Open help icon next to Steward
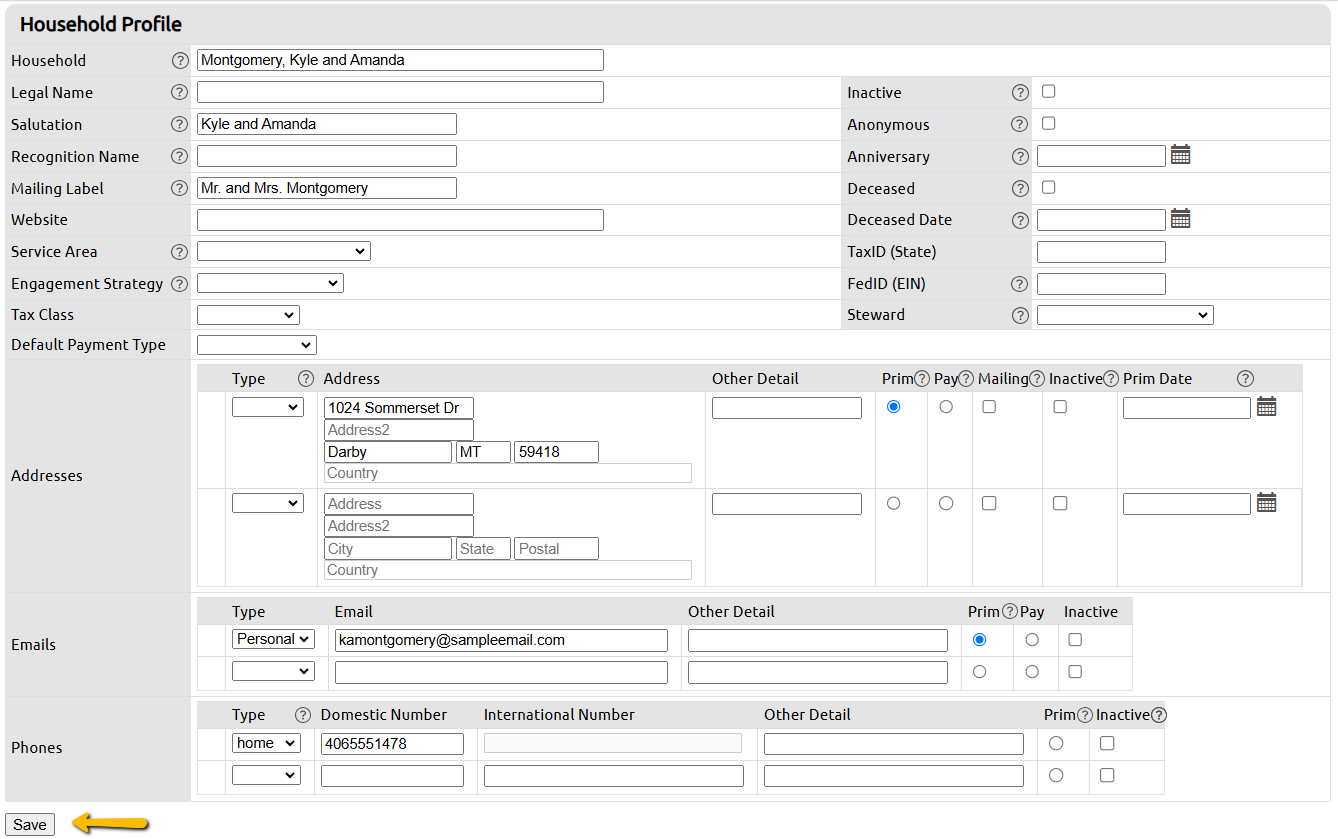This screenshot has width=1338, height=839. tap(1020, 315)
